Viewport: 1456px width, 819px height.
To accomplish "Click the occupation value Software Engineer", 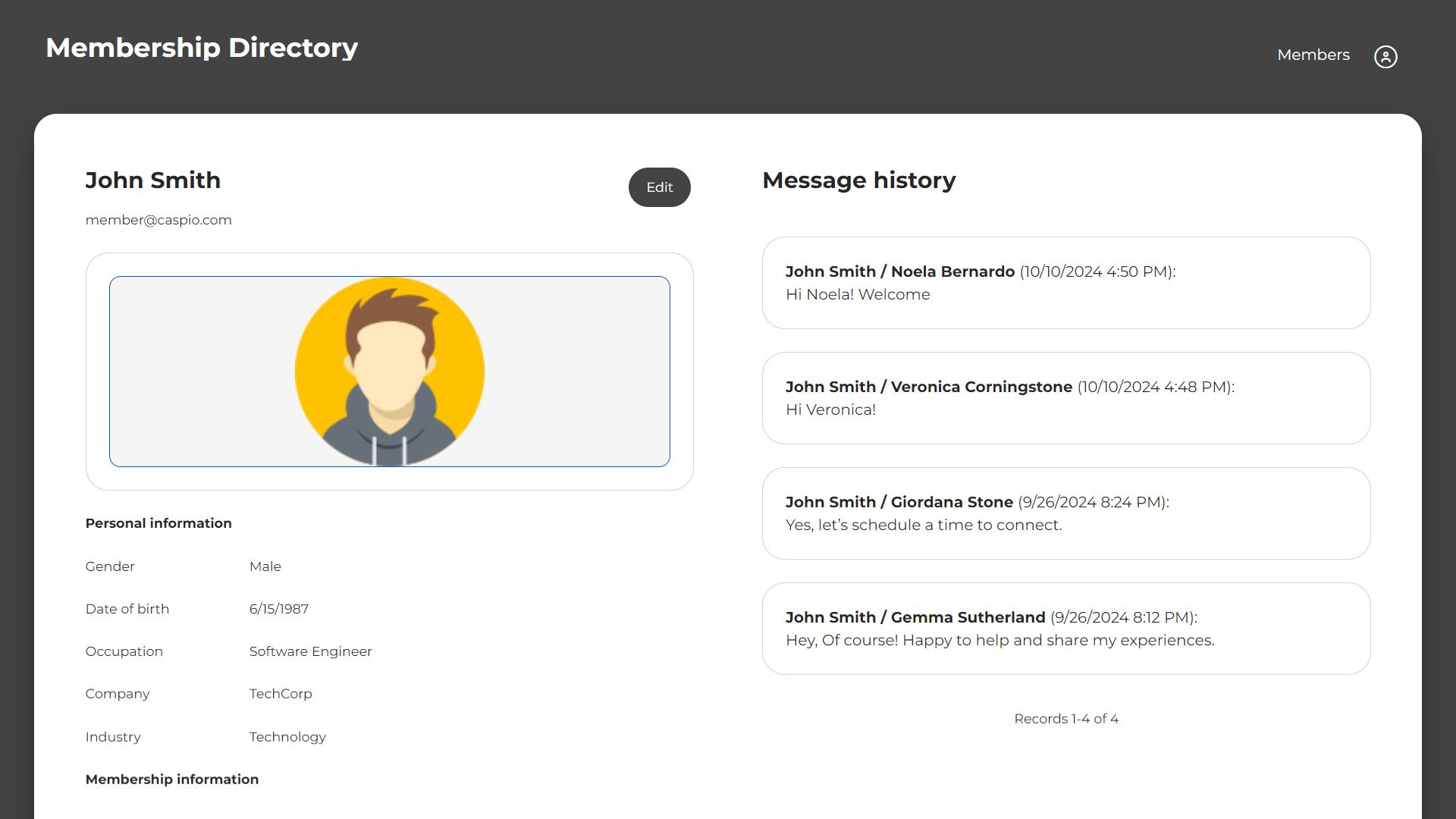I will click(x=311, y=651).
